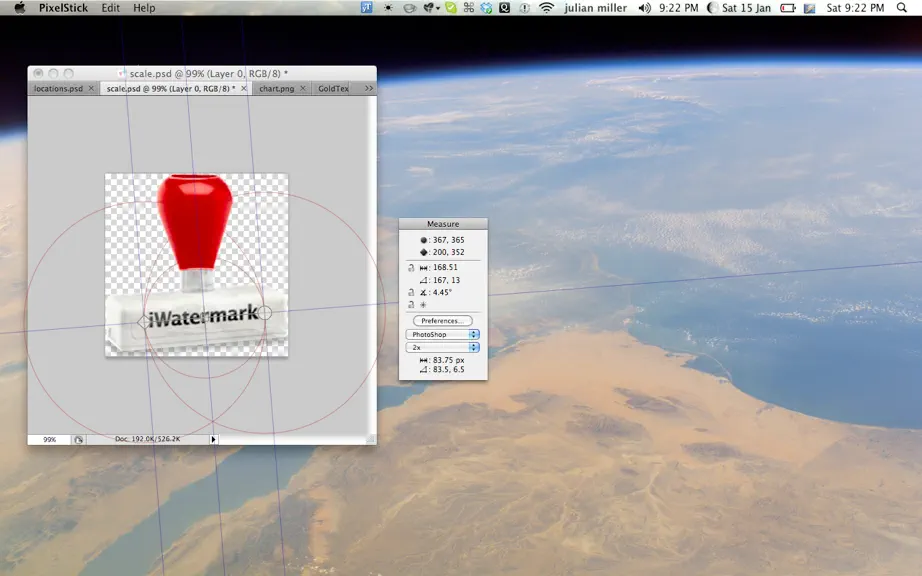Click the scaled delta icon beside 83.5, 6.5
922x576 pixels.
click(423, 370)
